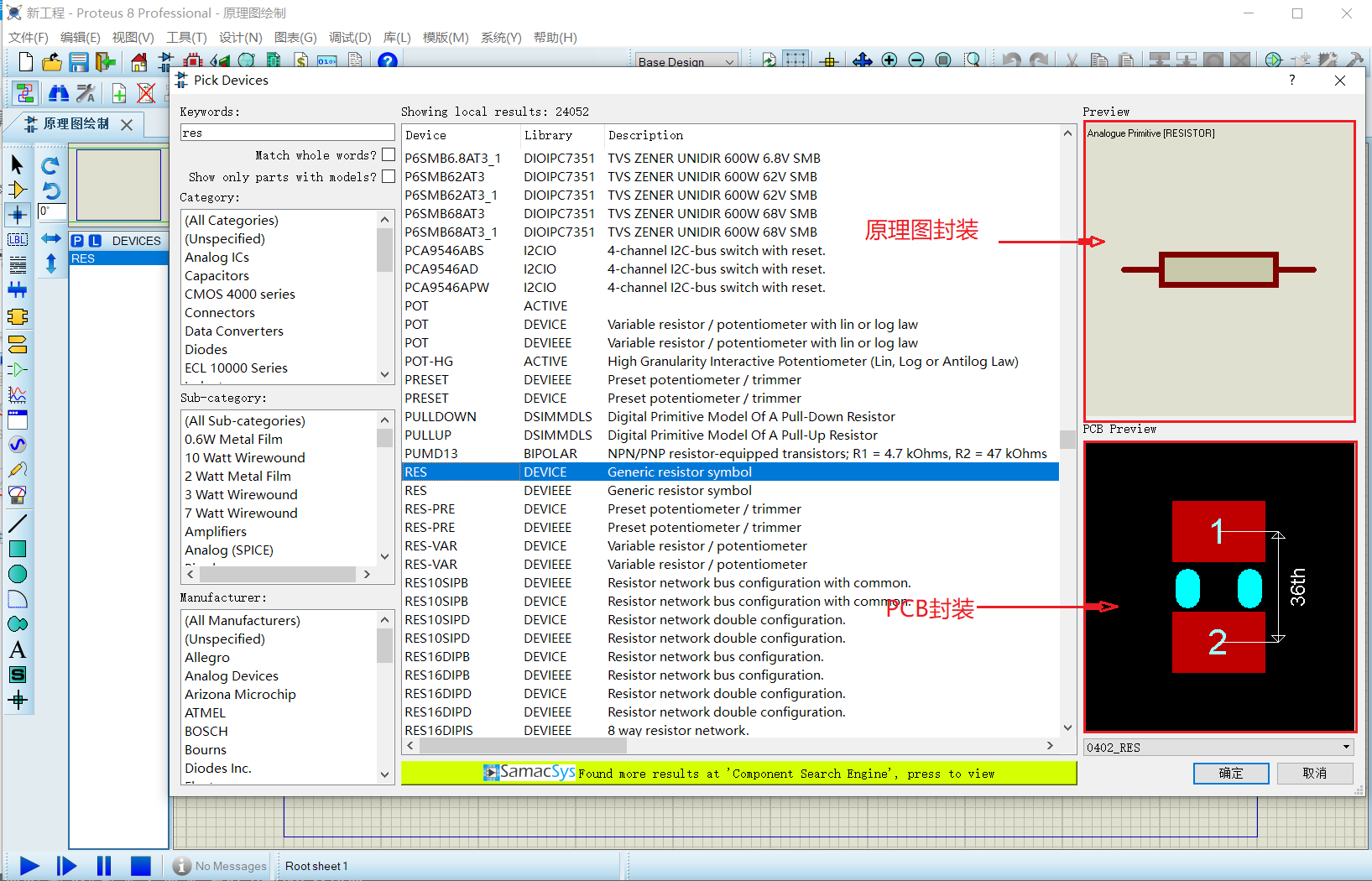Select the Probe mode tool
Viewport: 1372px width, 881px height.
(x=17, y=470)
